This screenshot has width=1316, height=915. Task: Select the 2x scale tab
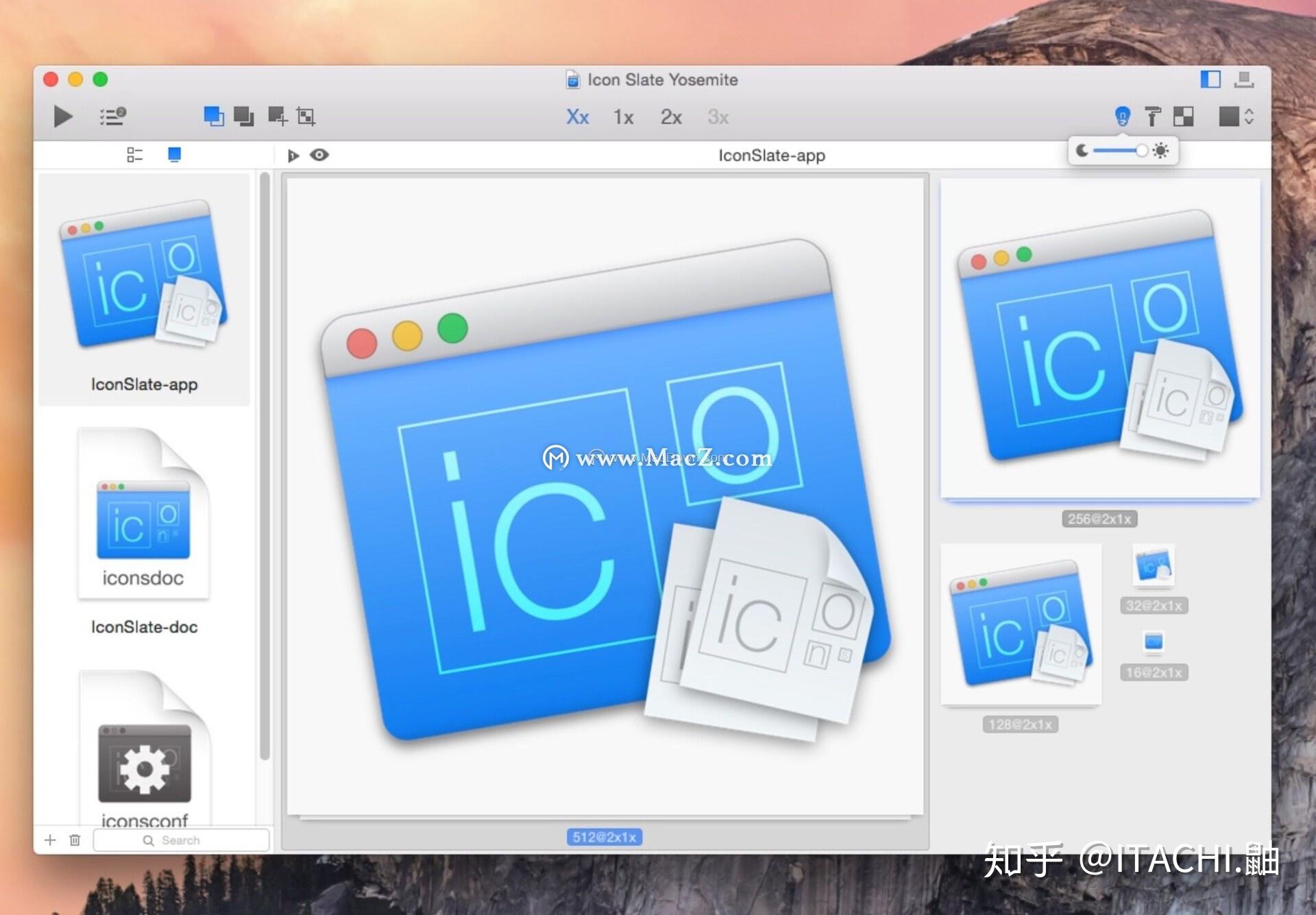tap(670, 117)
